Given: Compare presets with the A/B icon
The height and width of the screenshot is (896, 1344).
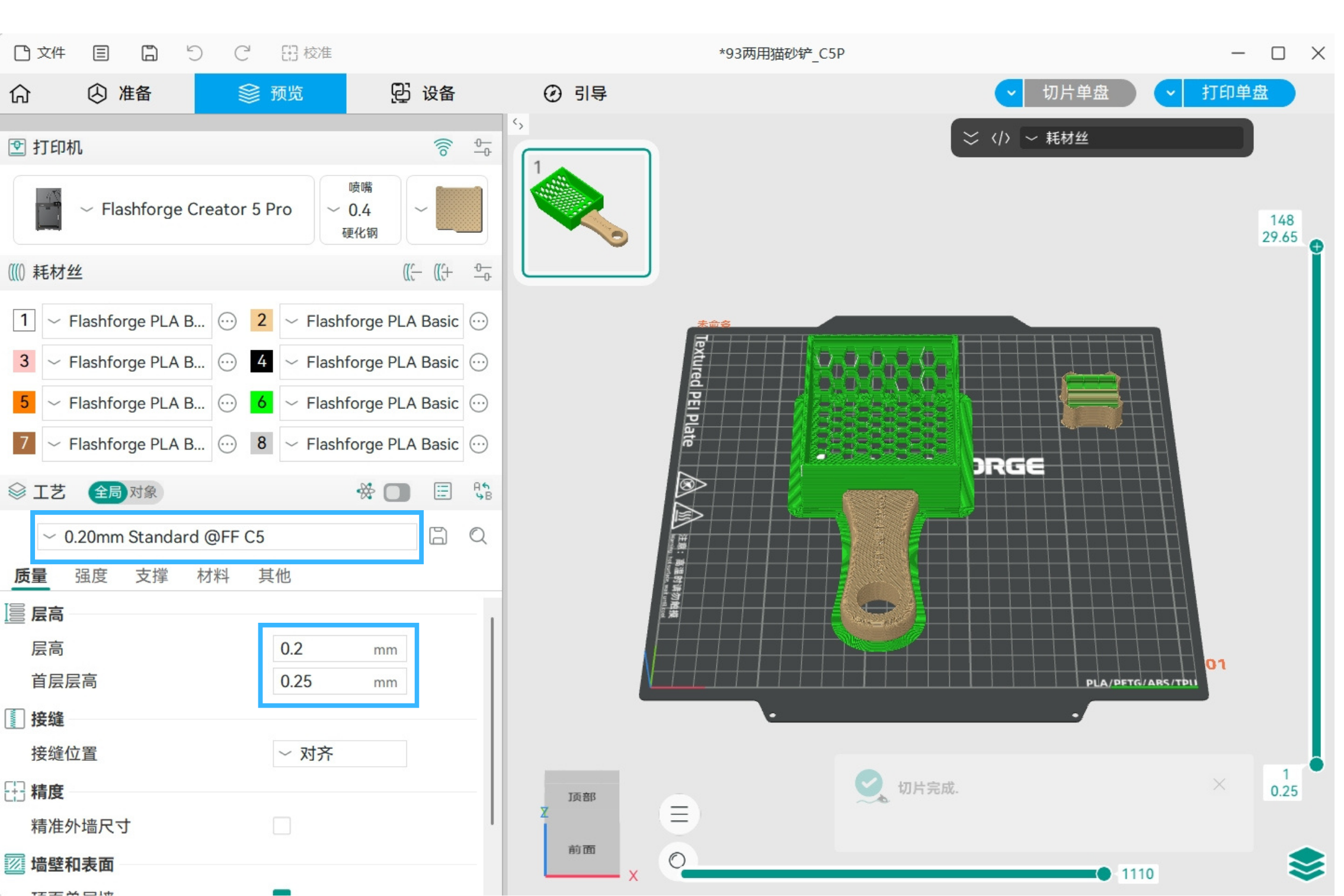Looking at the screenshot, I should click(483, 491).
